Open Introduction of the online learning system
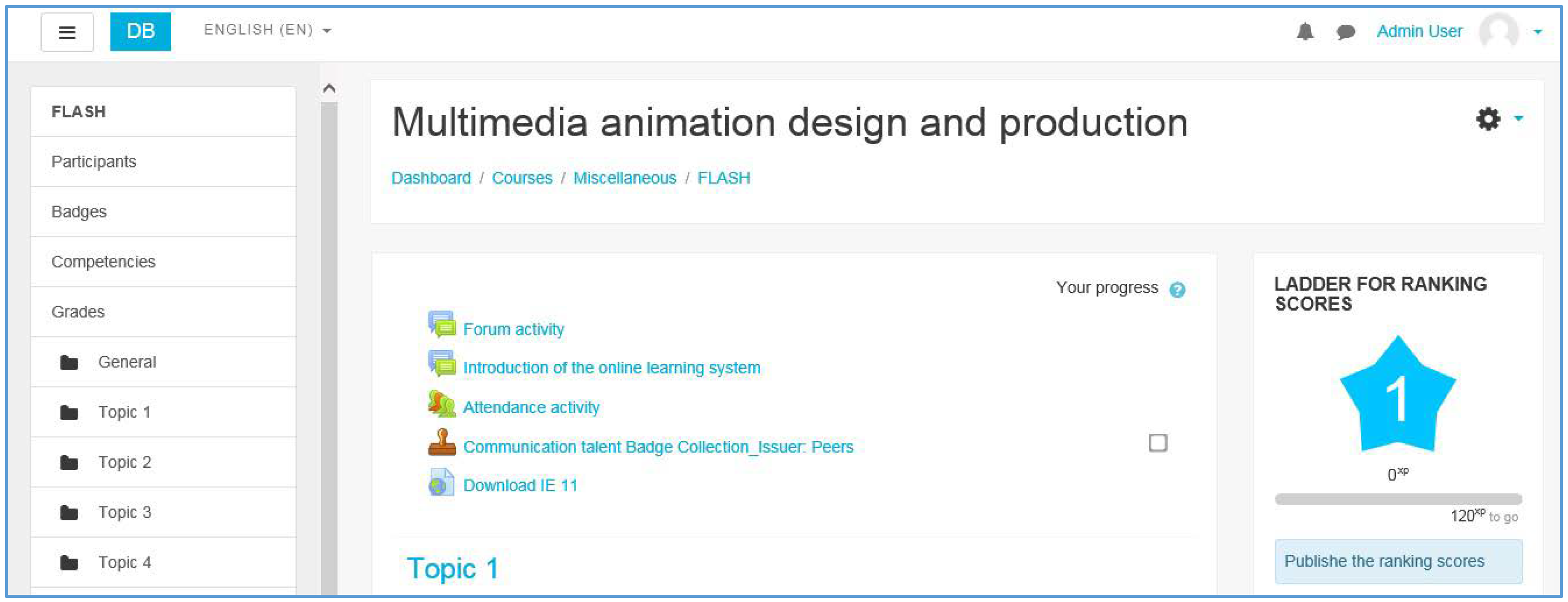This screenshot has height=602, width=1568. coord(612,368)
